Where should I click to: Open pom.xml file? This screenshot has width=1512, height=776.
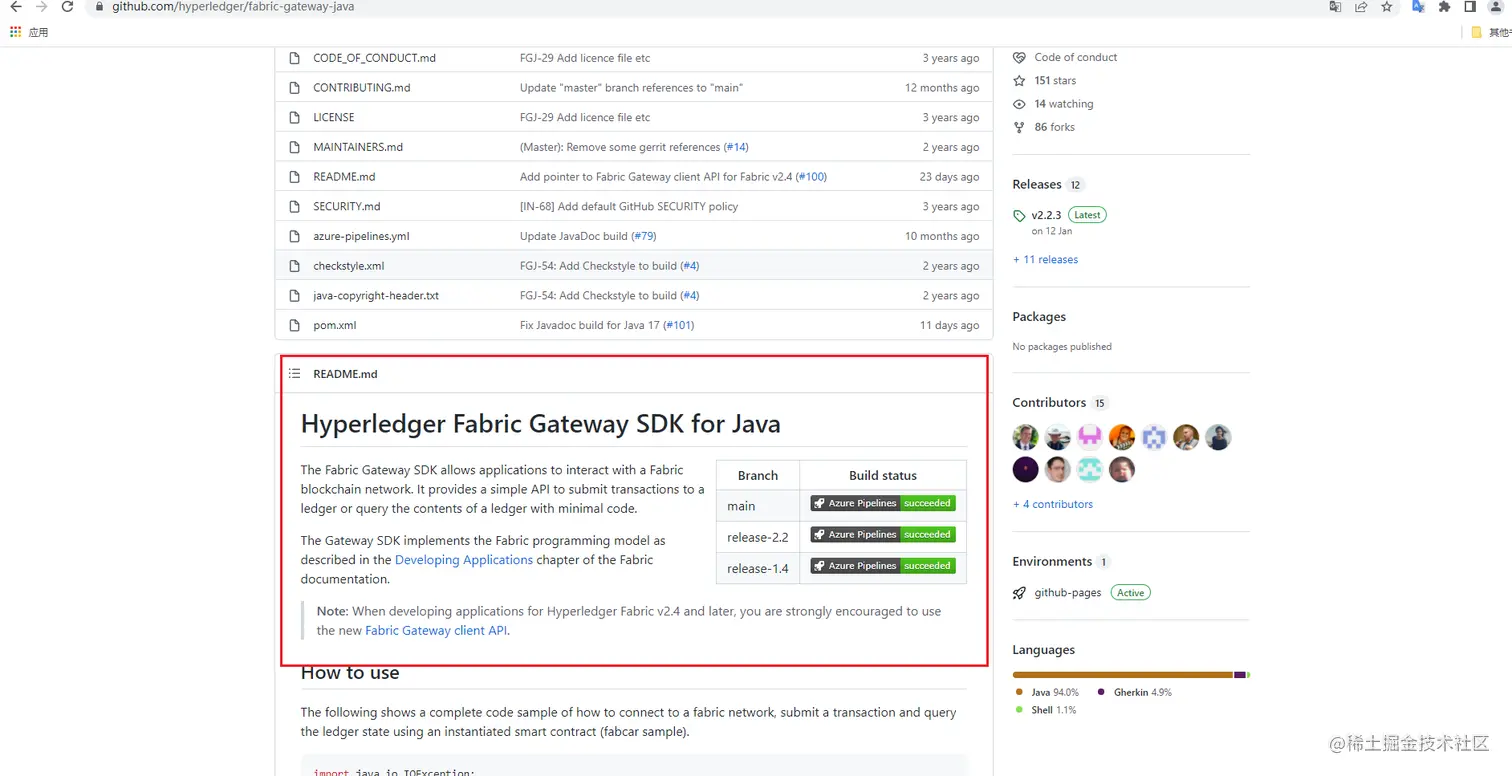point(334,325)
